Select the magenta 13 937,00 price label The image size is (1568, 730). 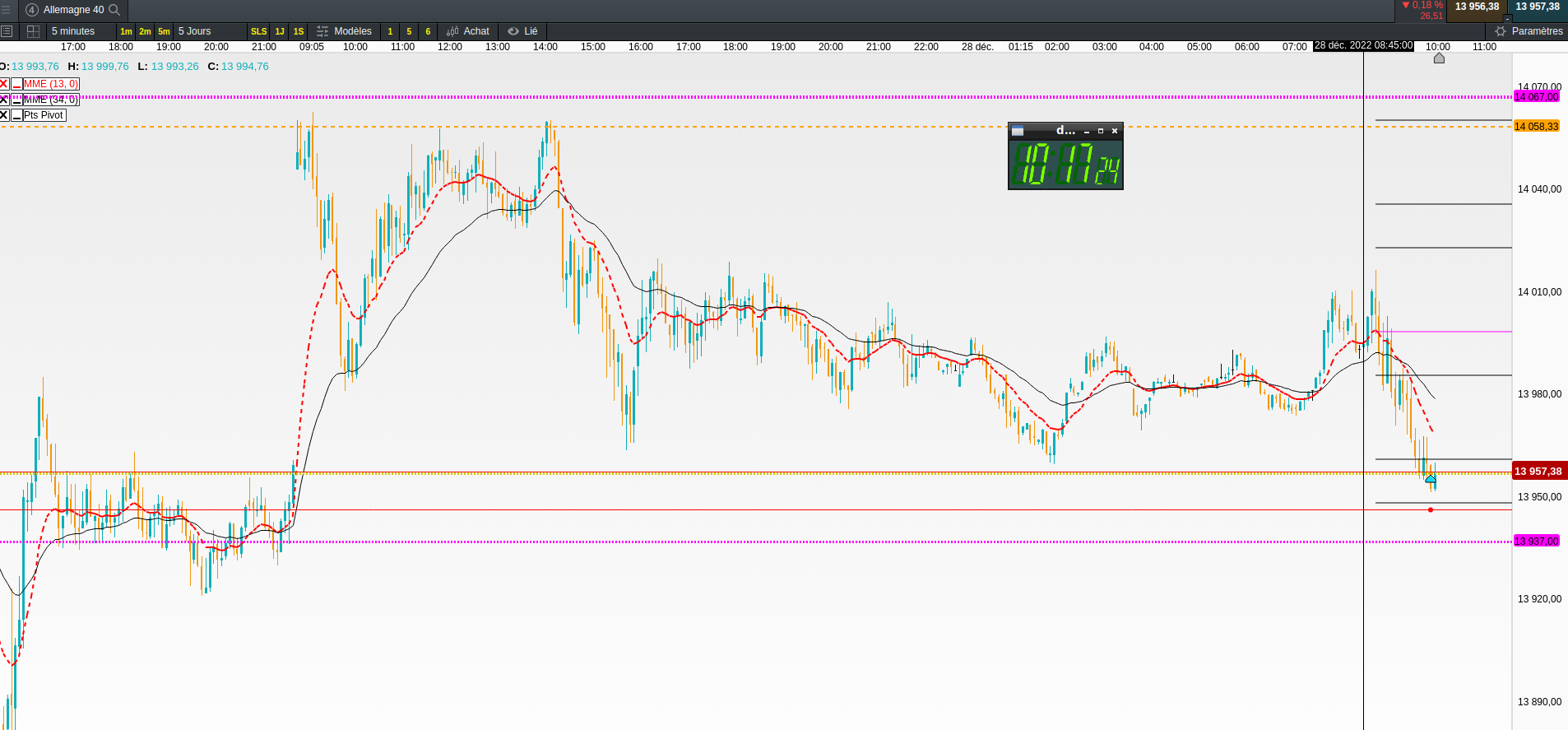pos(1537,542)
